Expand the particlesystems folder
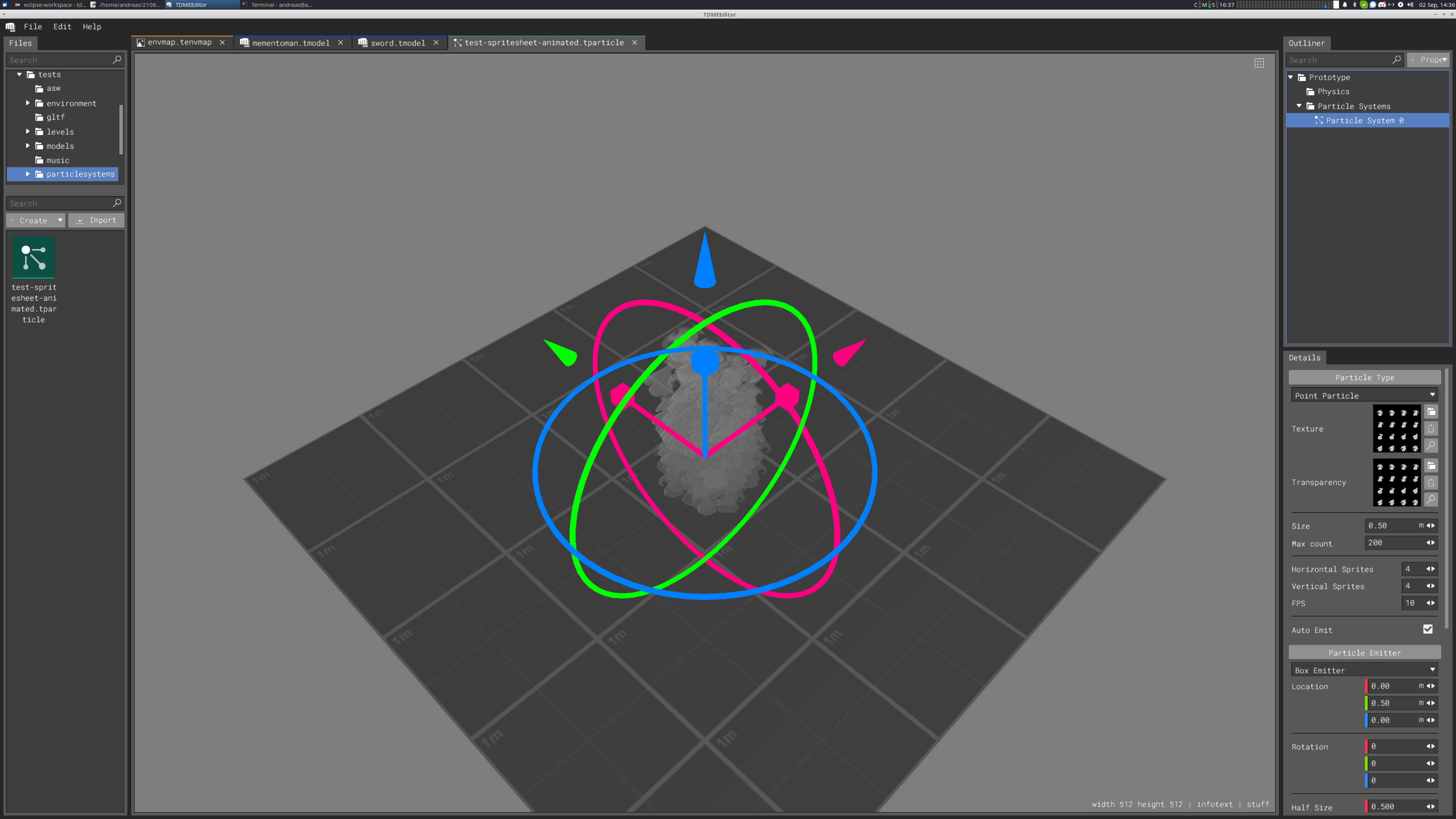1456x819 pixels. coord(28,174)
